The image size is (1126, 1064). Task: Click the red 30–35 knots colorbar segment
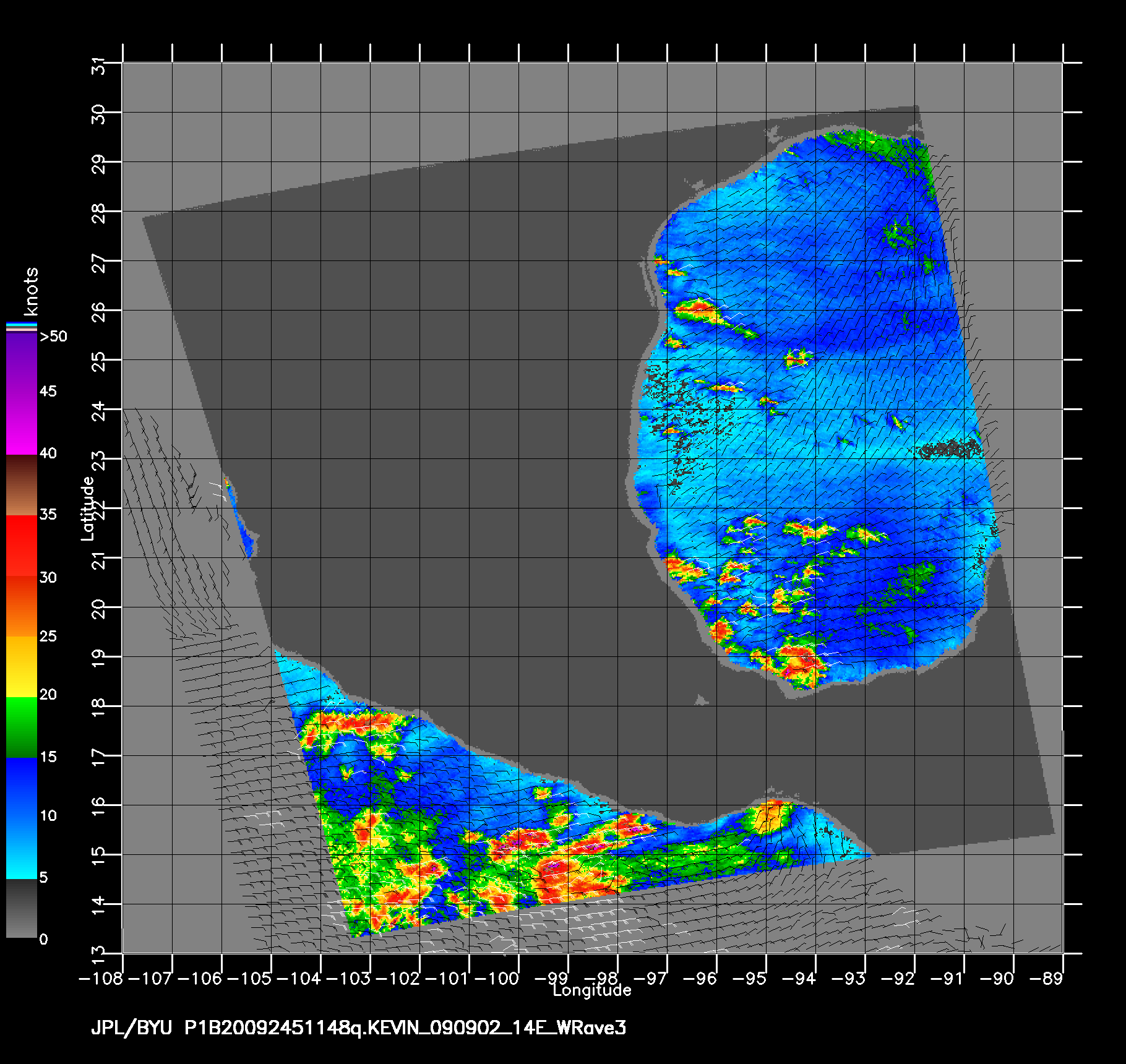tap(22, 546)
